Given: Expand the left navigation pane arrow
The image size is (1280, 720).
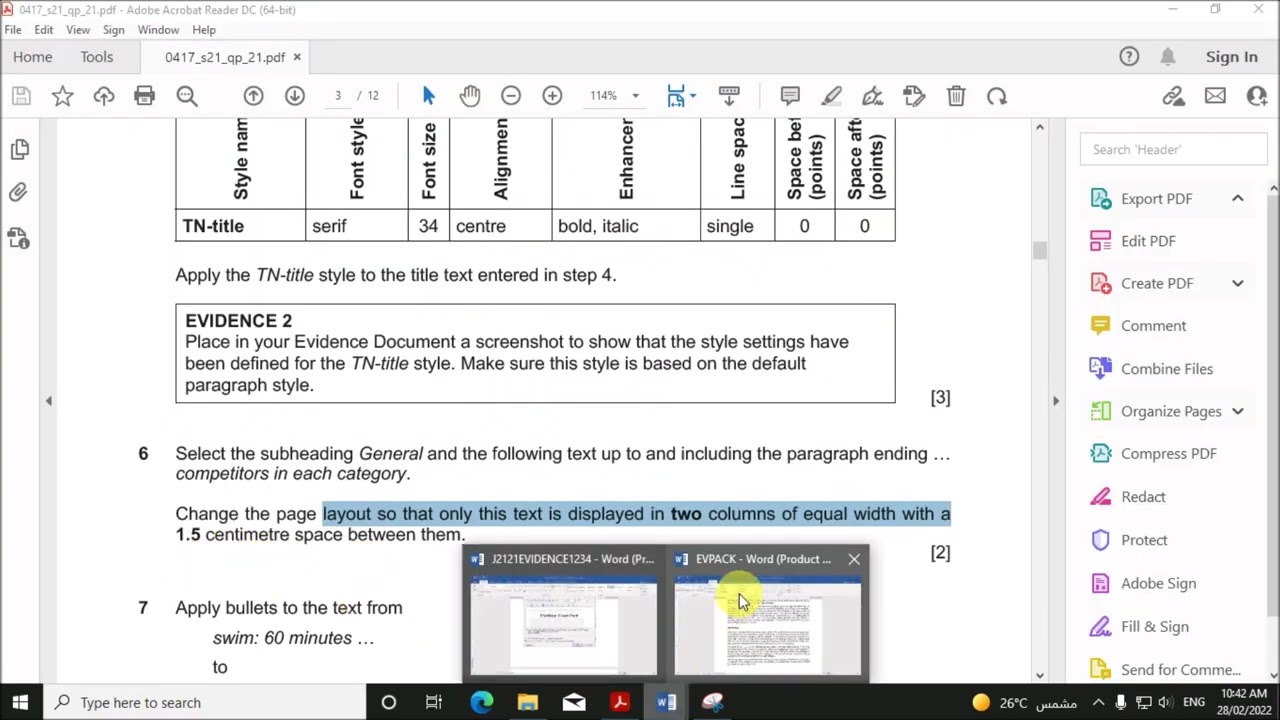Looking at the screenshot, I should point(48,401).
